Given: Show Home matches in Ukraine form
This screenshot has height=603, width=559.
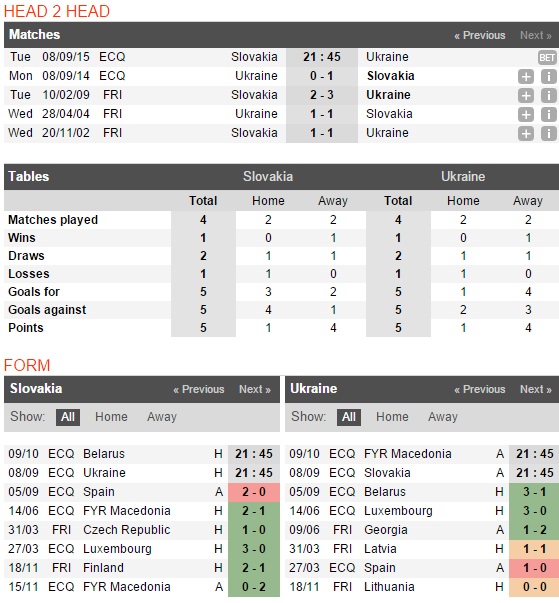Looking at the screenshot, I should click(x=392, y=417).
